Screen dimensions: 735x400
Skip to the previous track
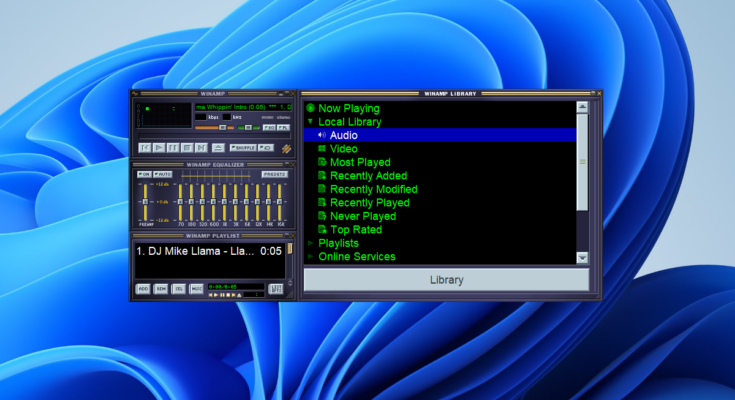click(x=145, y=147)
